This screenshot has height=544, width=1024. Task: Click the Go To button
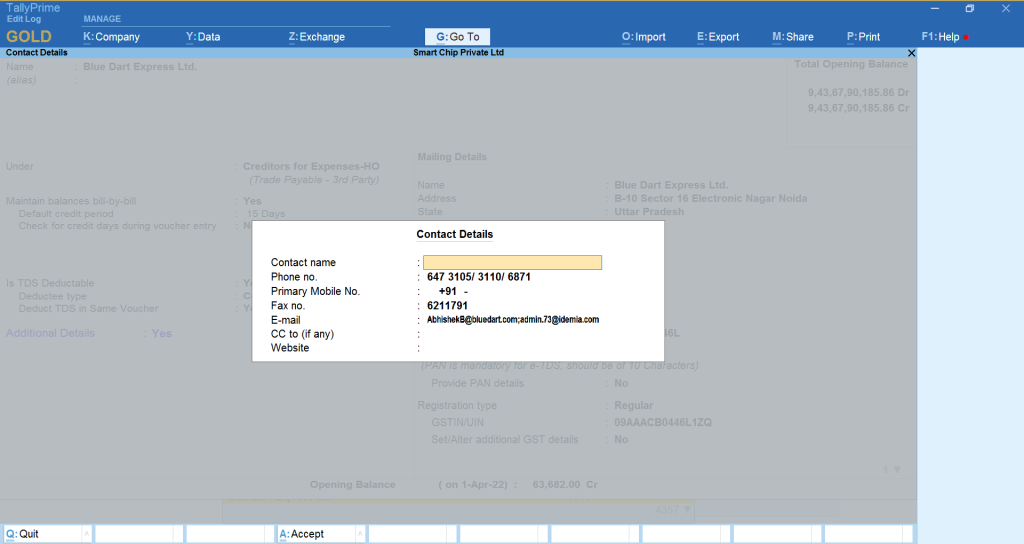tap(457, 37)
